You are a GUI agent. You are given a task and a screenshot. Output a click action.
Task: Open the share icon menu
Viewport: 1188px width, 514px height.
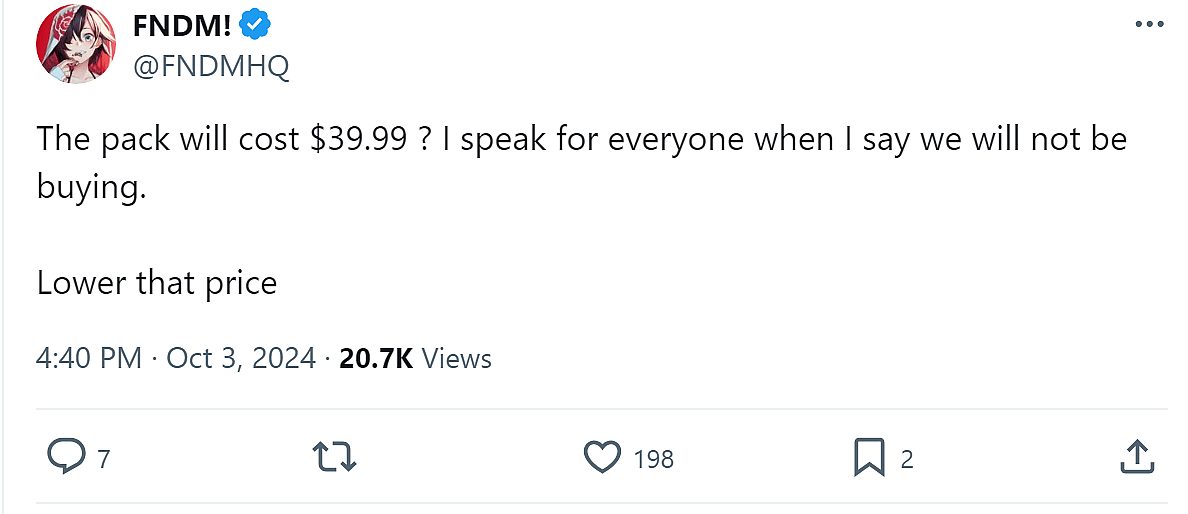coord(1136,459)
